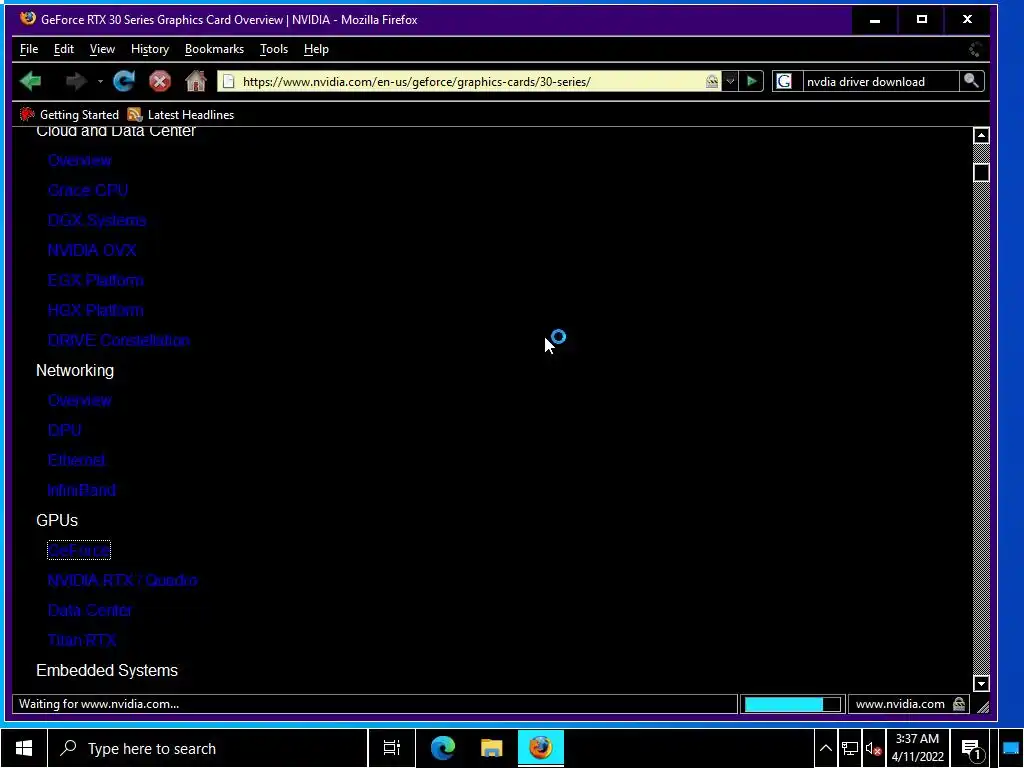Screen dimensions: 1024x768
Task: Open the HGX Platform link
Action: click(95, 310)
